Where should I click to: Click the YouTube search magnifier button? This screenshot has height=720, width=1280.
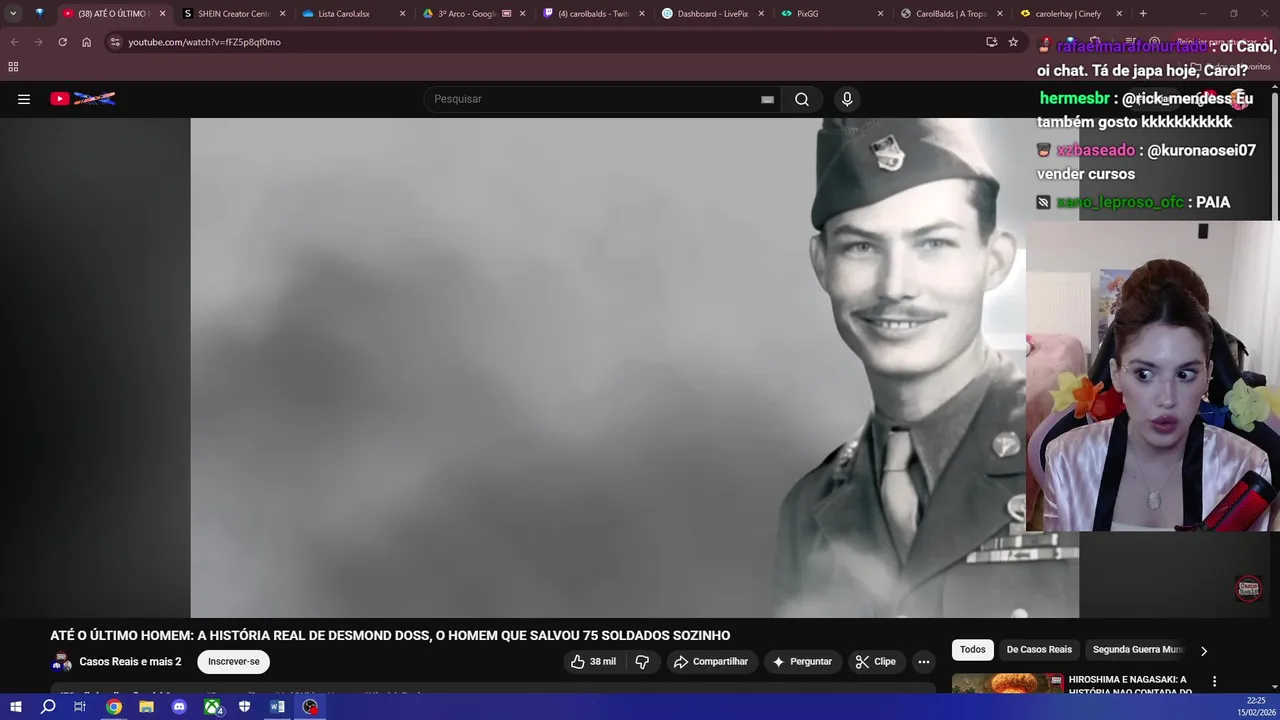(x=802, y=99)
